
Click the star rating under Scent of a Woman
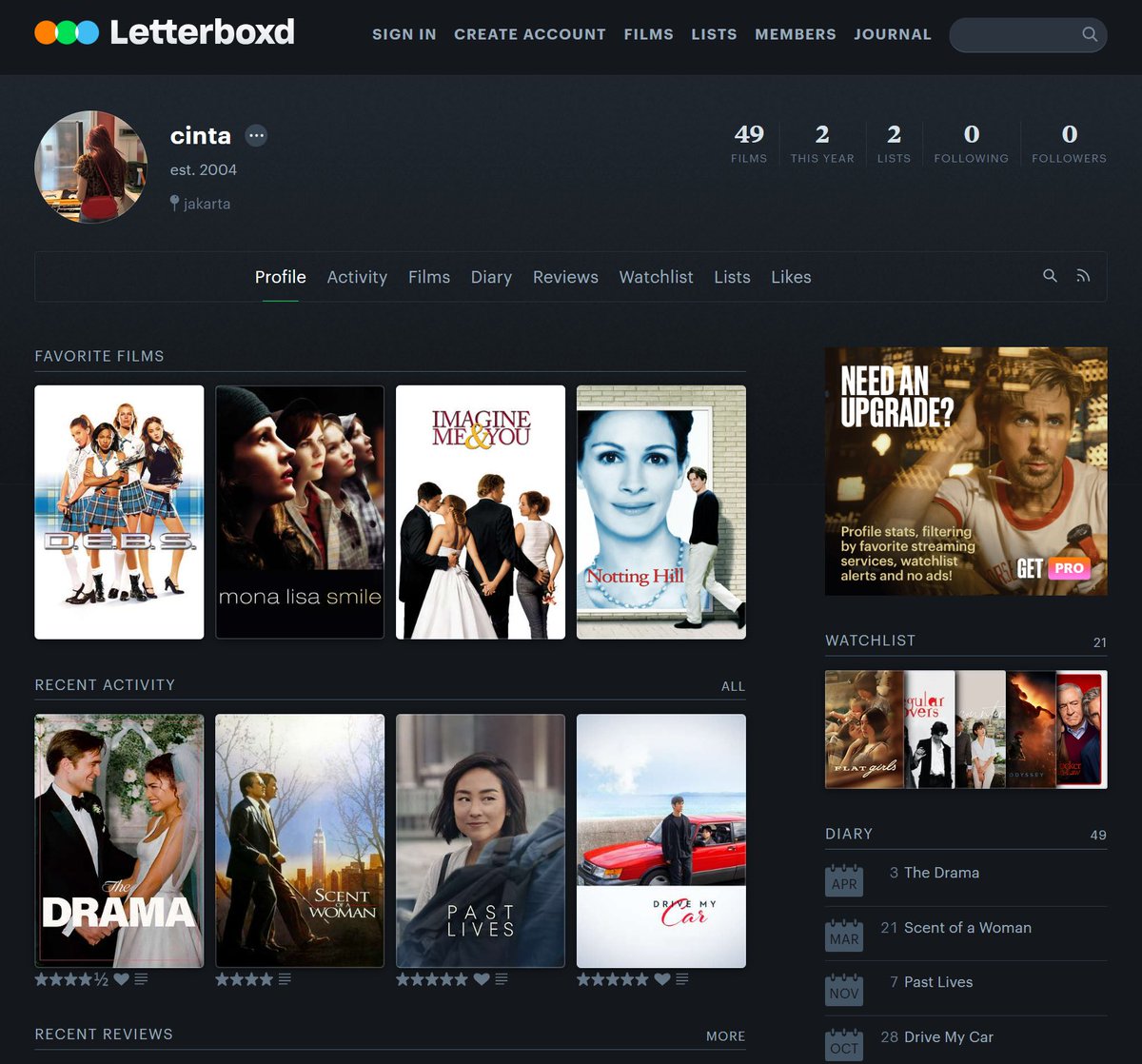pos(245,979)
